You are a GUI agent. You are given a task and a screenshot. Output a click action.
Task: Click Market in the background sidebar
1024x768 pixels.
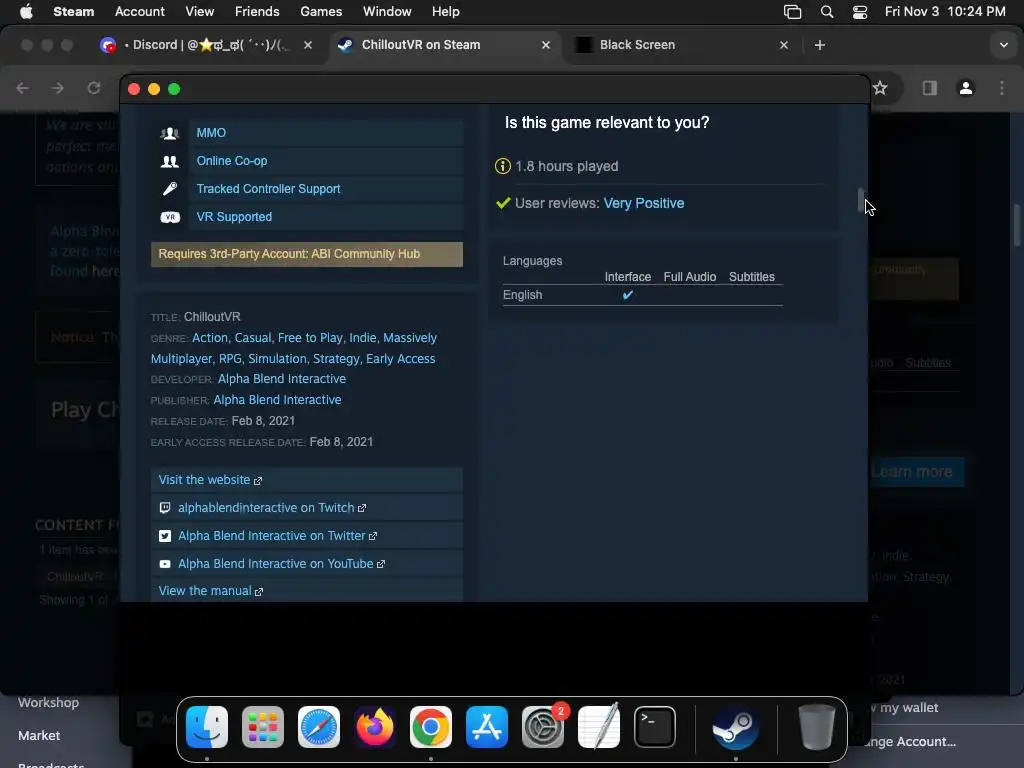point(39,735)
